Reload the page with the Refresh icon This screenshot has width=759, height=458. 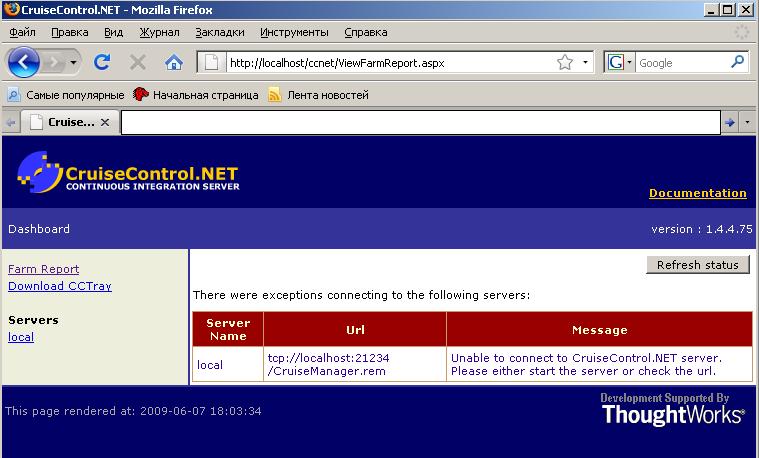(x=102, y=62)
